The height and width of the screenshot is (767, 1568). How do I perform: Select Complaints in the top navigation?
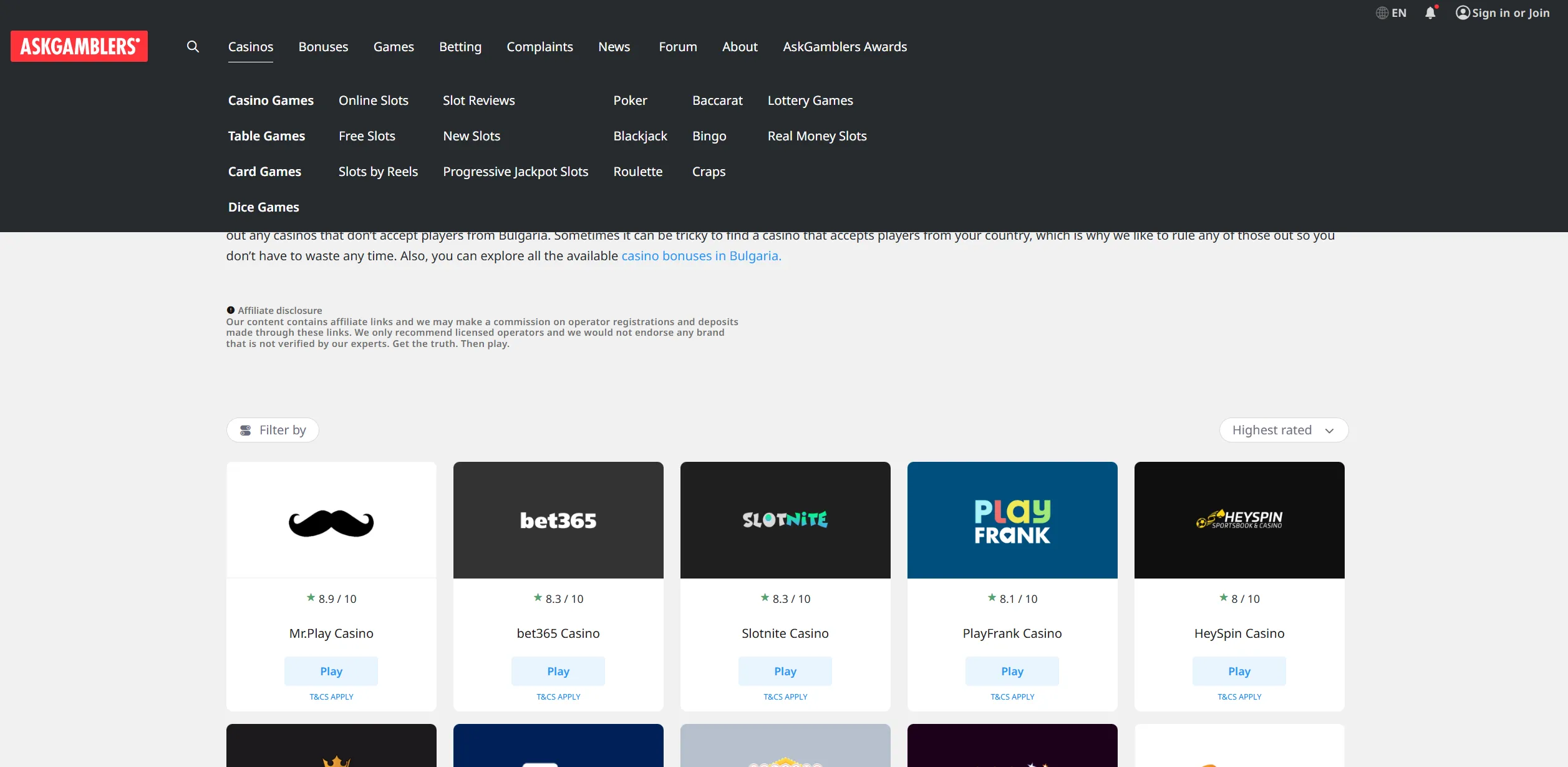(x=540, y=47)
